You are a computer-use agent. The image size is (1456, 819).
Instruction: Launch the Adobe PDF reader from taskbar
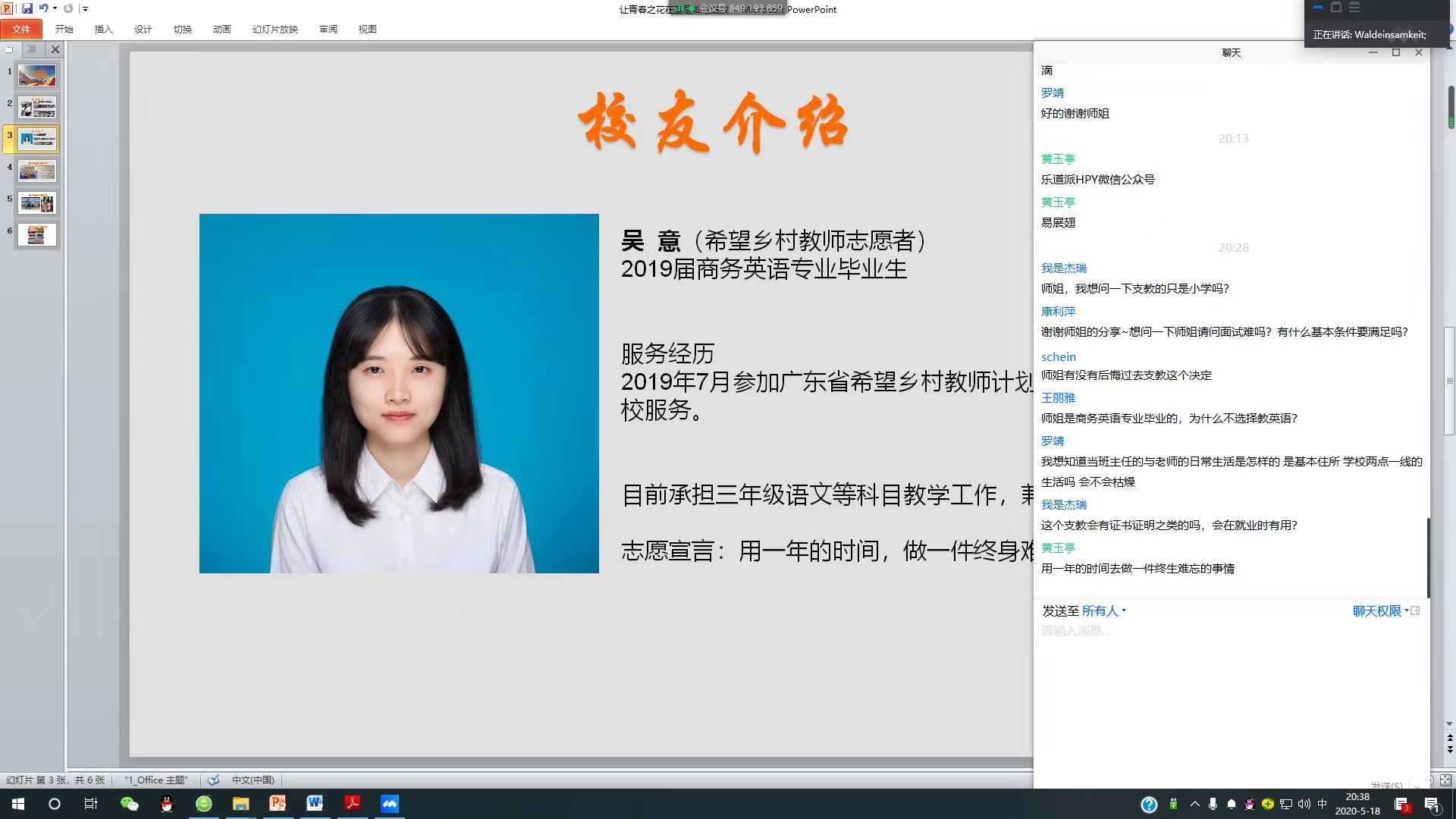353,804
